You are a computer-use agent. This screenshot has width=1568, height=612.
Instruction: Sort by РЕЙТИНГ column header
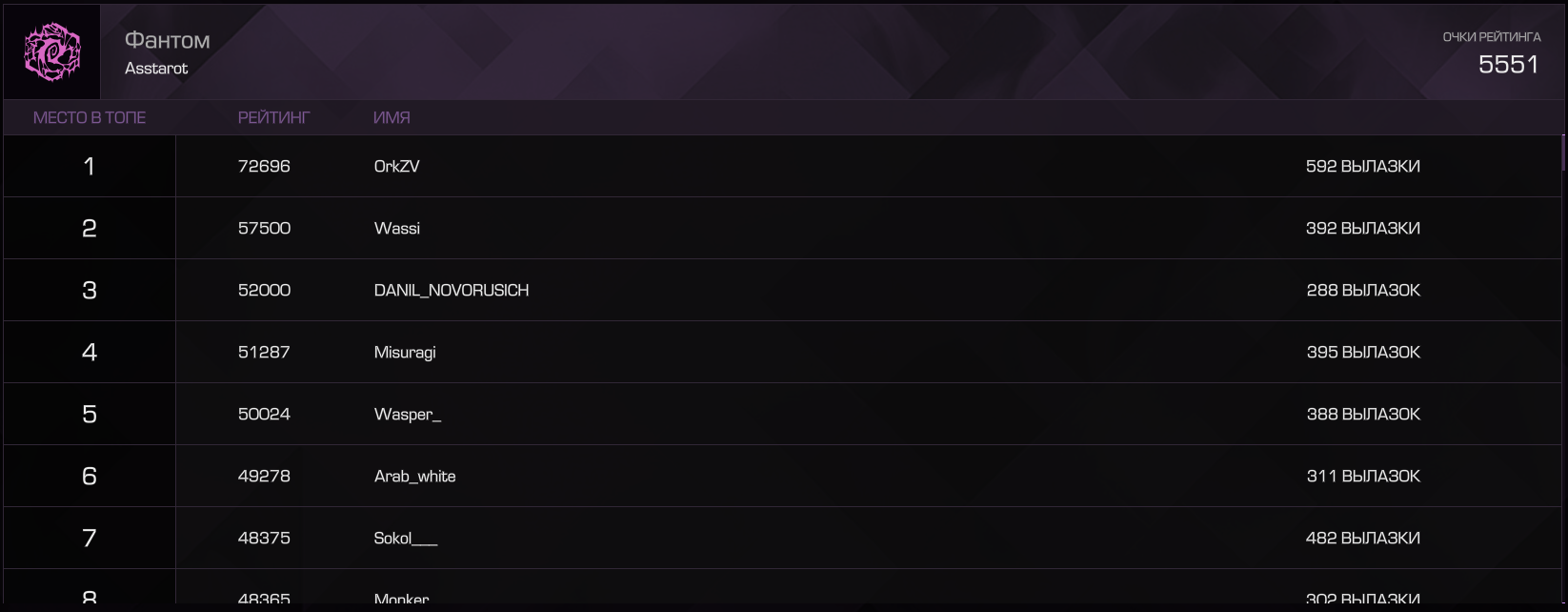274,117
